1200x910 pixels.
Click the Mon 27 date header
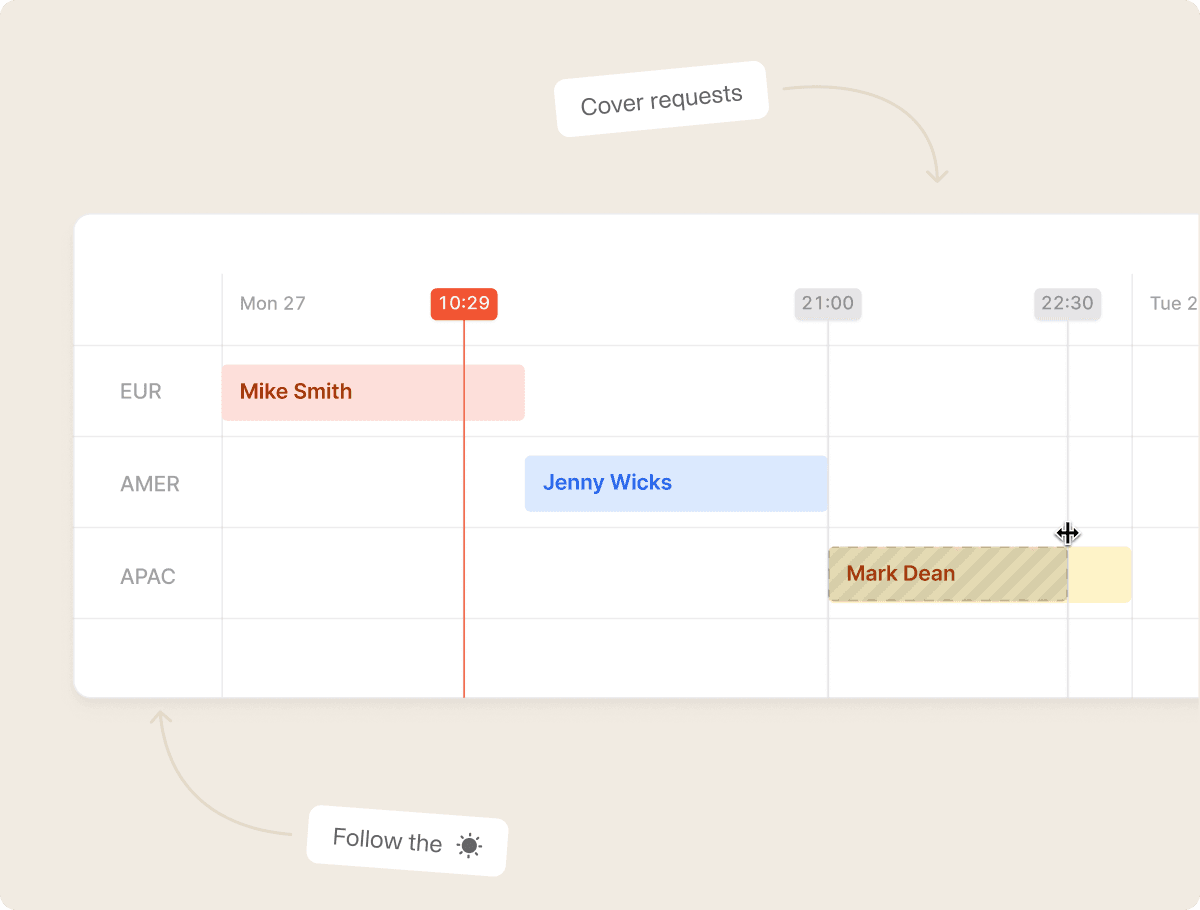click(272, 304)
